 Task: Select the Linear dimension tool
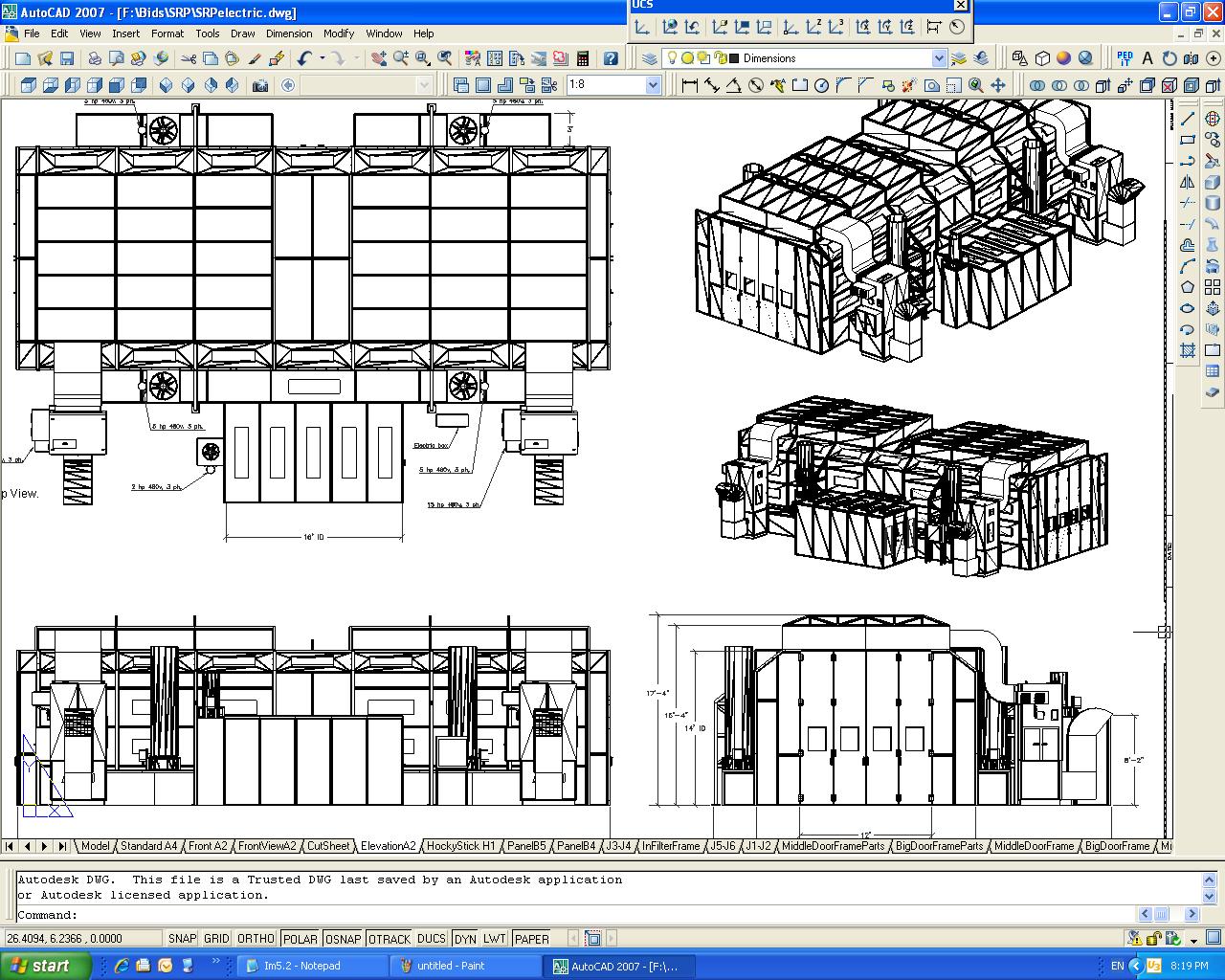pyautogui.click(x=689, y=85)
